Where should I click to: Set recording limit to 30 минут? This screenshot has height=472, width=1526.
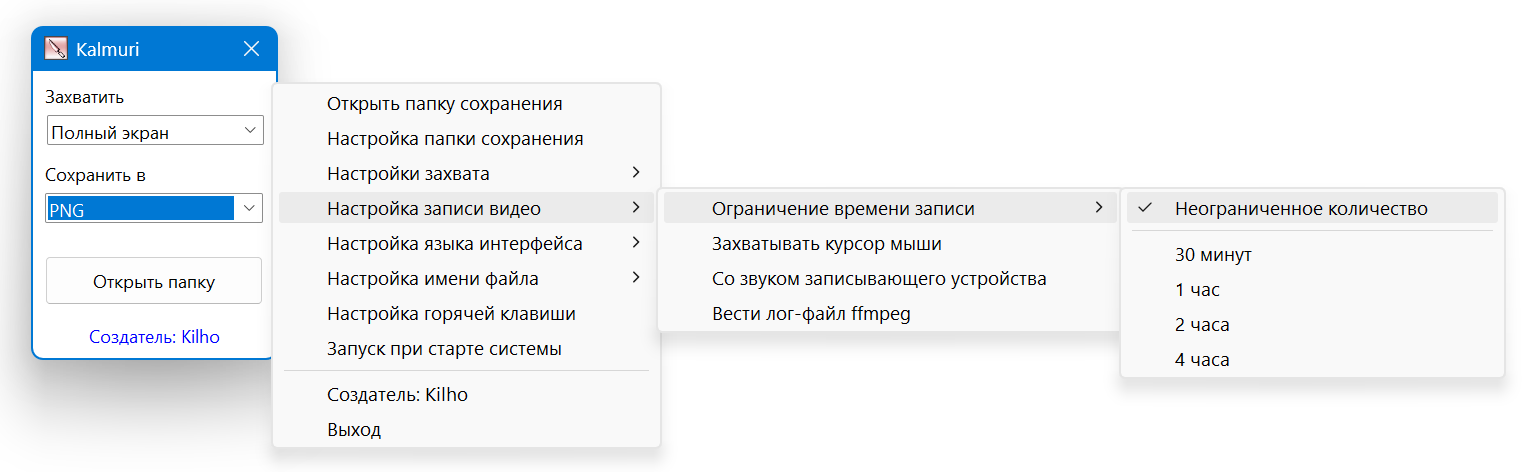(1213, 255)
